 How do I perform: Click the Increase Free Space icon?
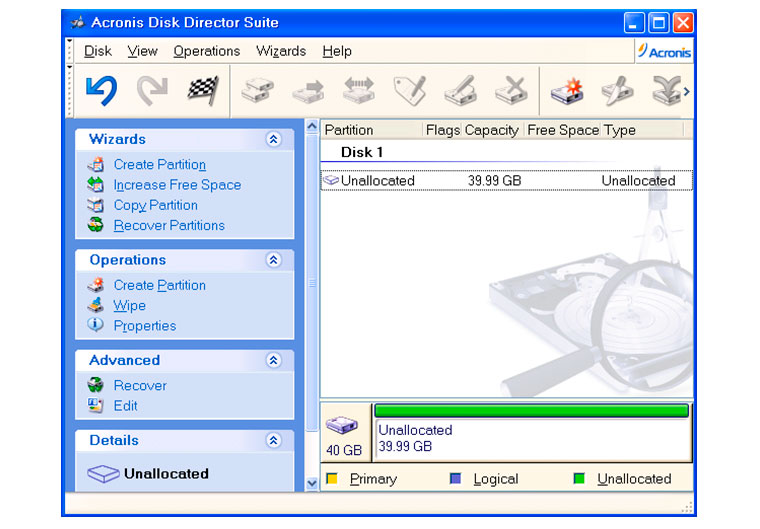tap(95, 185)
